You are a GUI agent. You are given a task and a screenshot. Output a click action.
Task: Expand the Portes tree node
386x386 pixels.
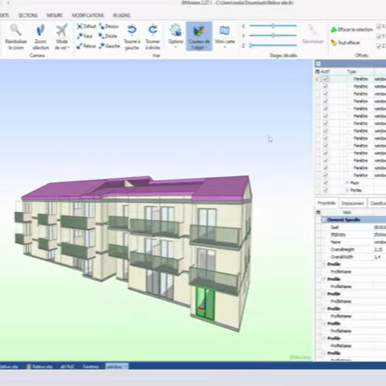[x=347, y=190]
